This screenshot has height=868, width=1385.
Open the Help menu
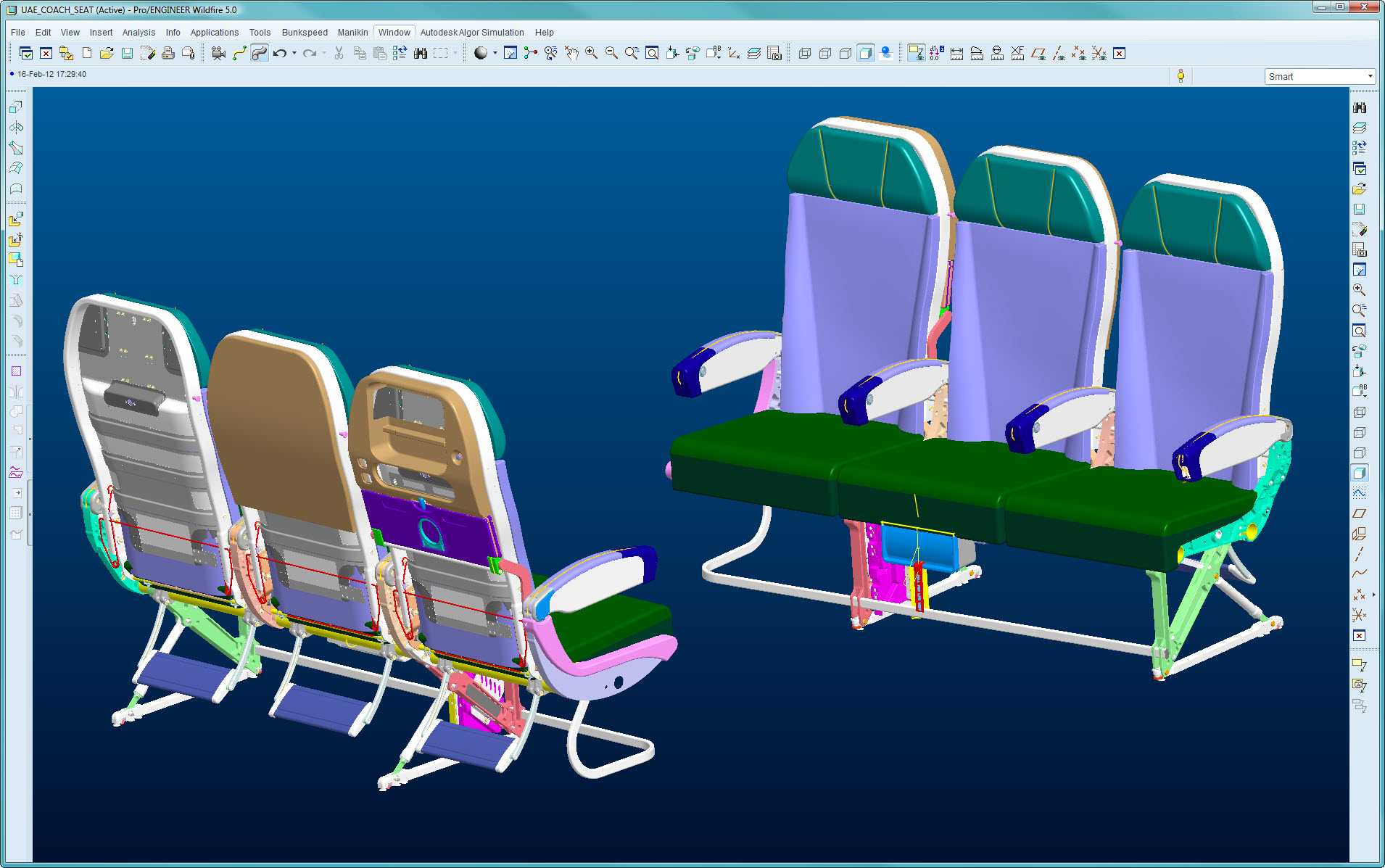point(544,33)
